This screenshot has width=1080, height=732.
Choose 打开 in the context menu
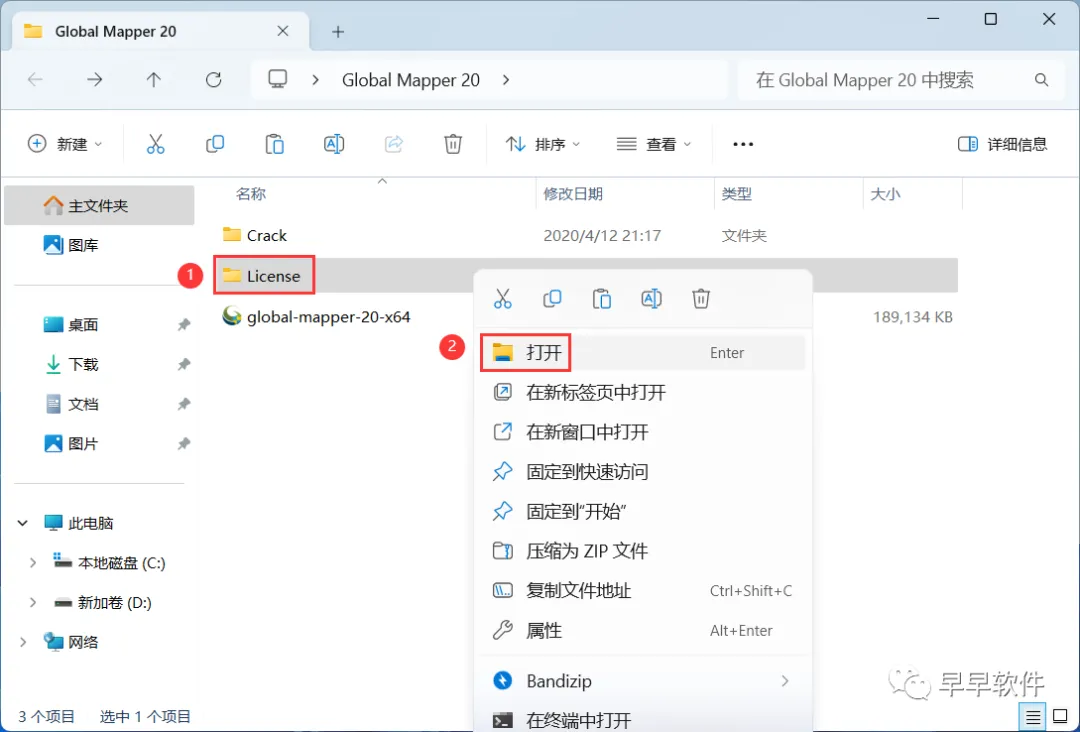[643, 353]
